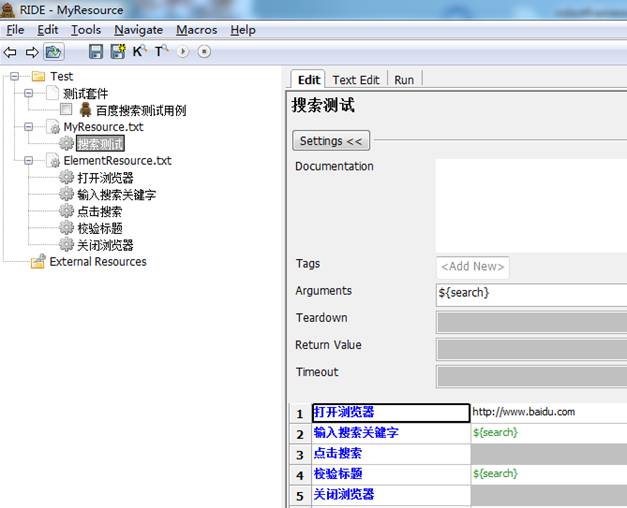Collapse the Test root folder node
The height and width of the screenshot is (508, 627).
tap(14, 76)
